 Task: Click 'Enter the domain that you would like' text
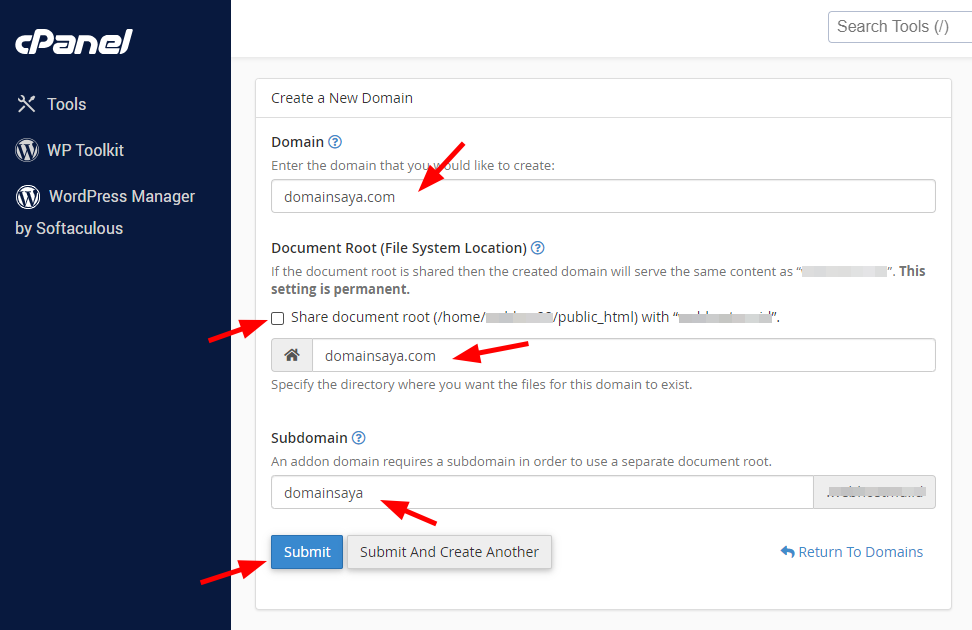coord(413,166)
